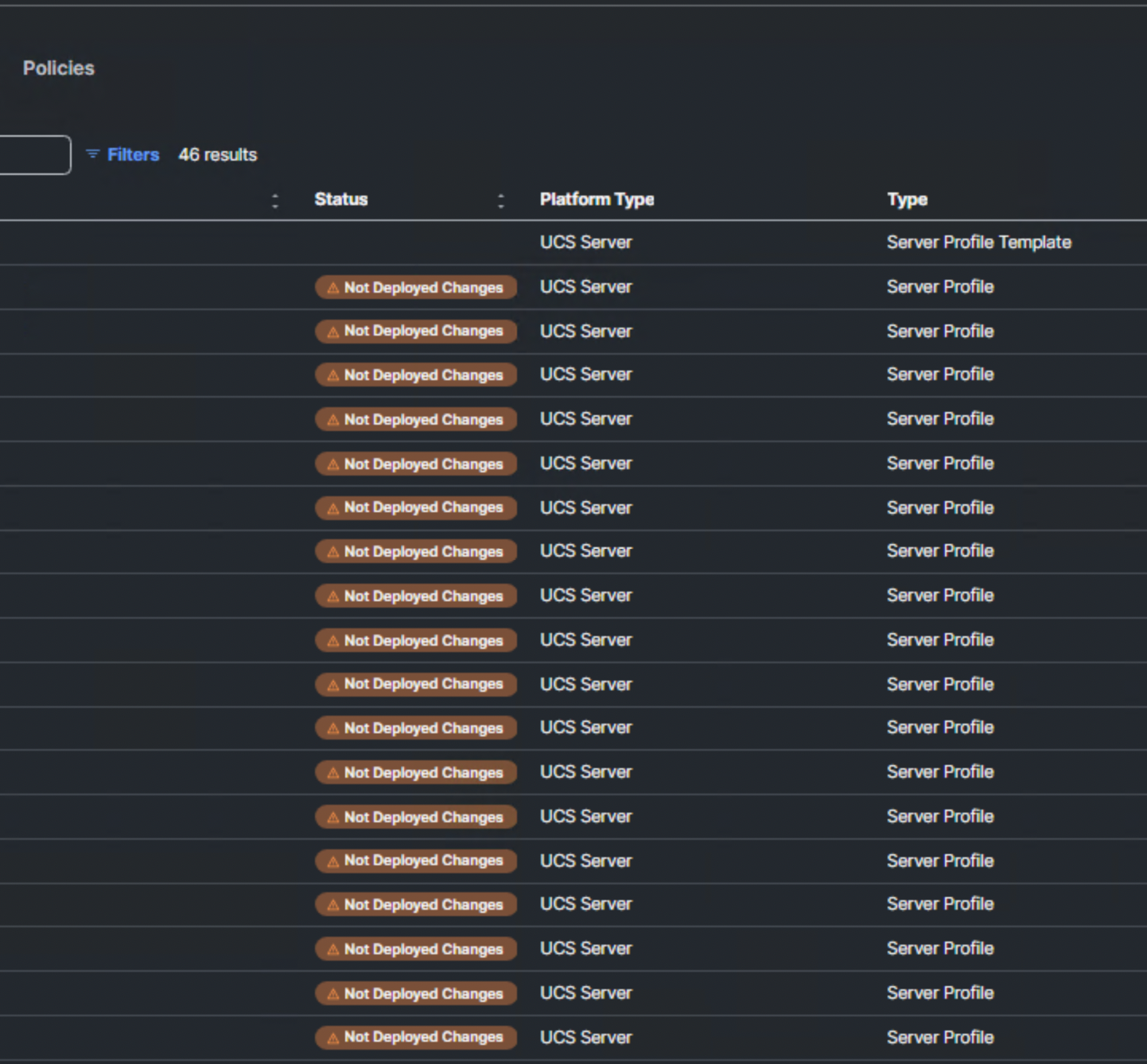Click the sort arrows on the first unnamed column
Viewport: 1147px width, 1064px height.
tap(274, 200)
